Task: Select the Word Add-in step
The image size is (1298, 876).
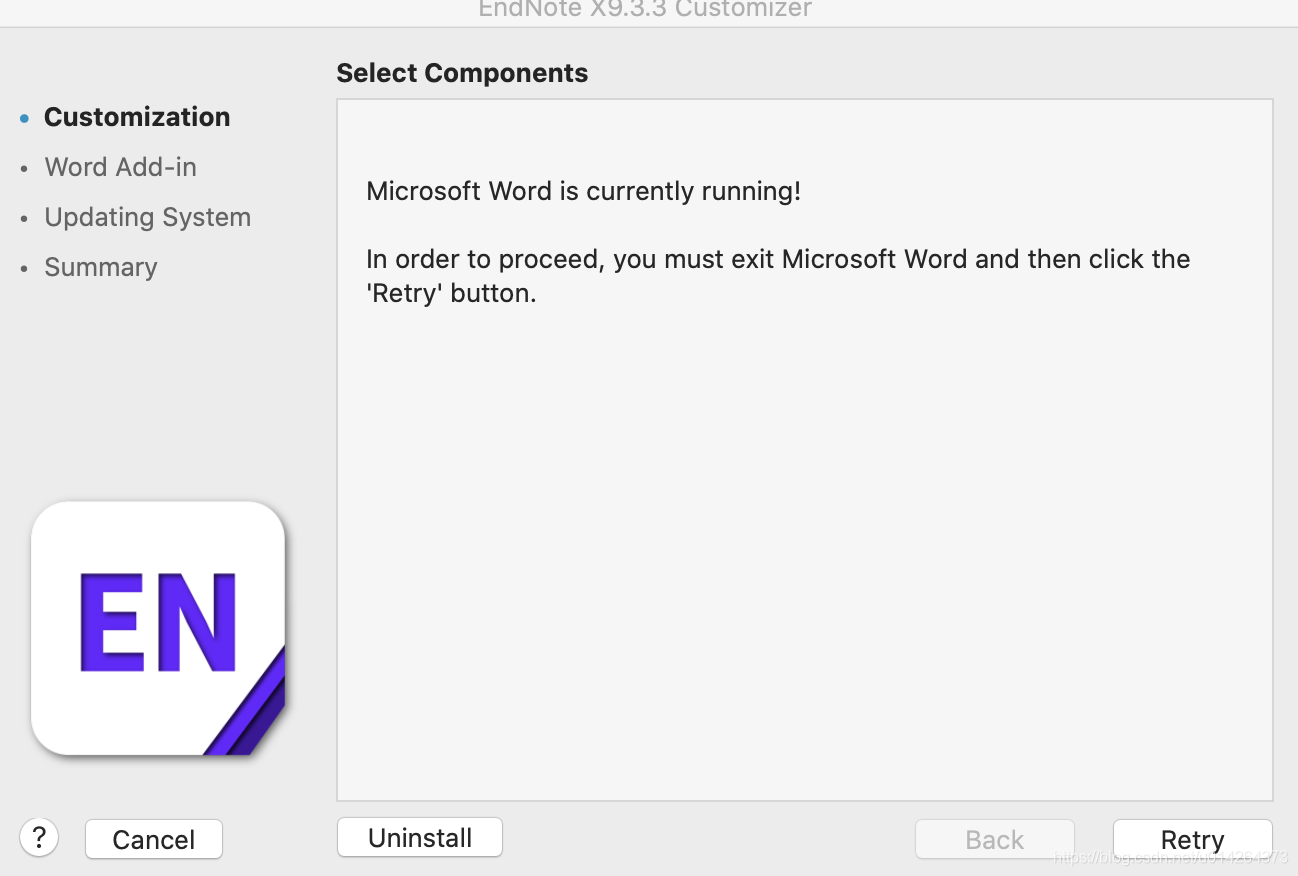Action: (120, 167)
